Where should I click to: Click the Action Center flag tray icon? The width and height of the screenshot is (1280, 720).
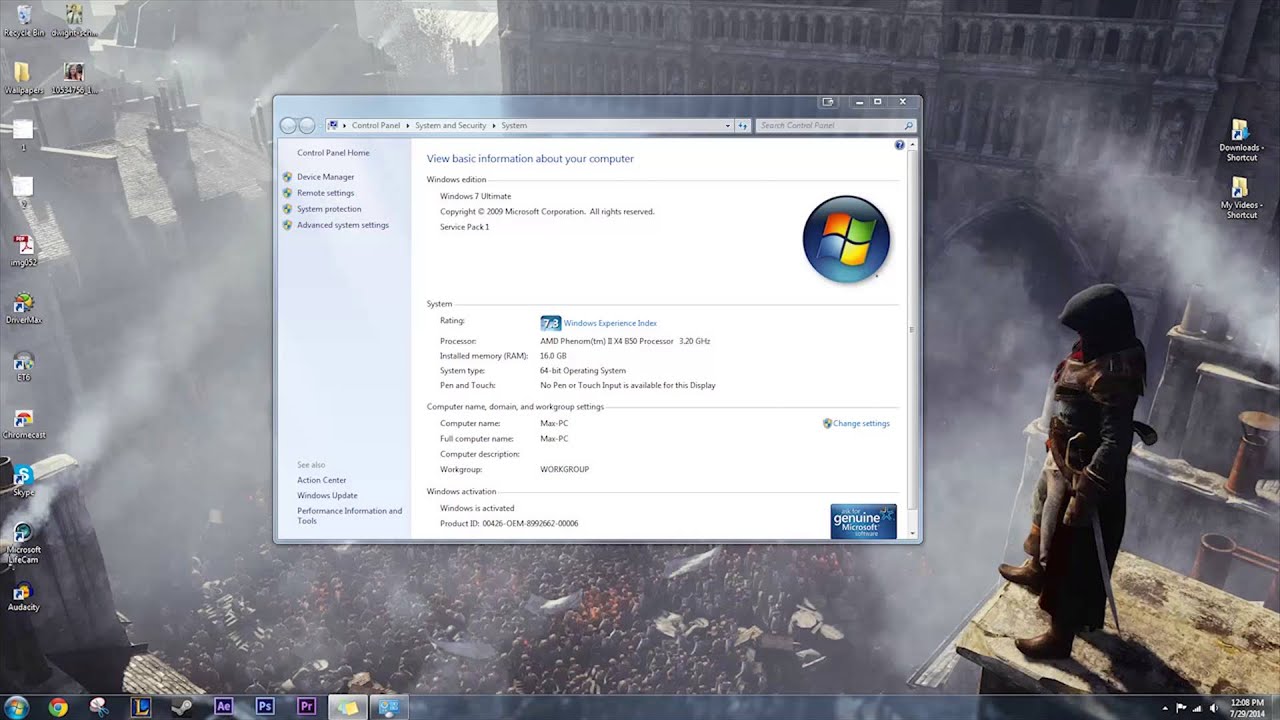coord(1181,708)
